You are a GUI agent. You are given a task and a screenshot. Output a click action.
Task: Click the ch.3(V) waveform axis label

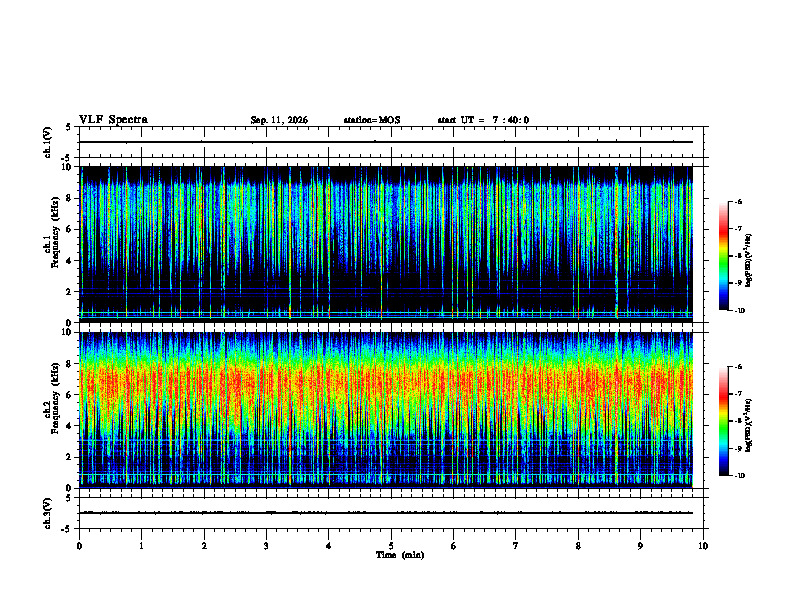point(48,513)
